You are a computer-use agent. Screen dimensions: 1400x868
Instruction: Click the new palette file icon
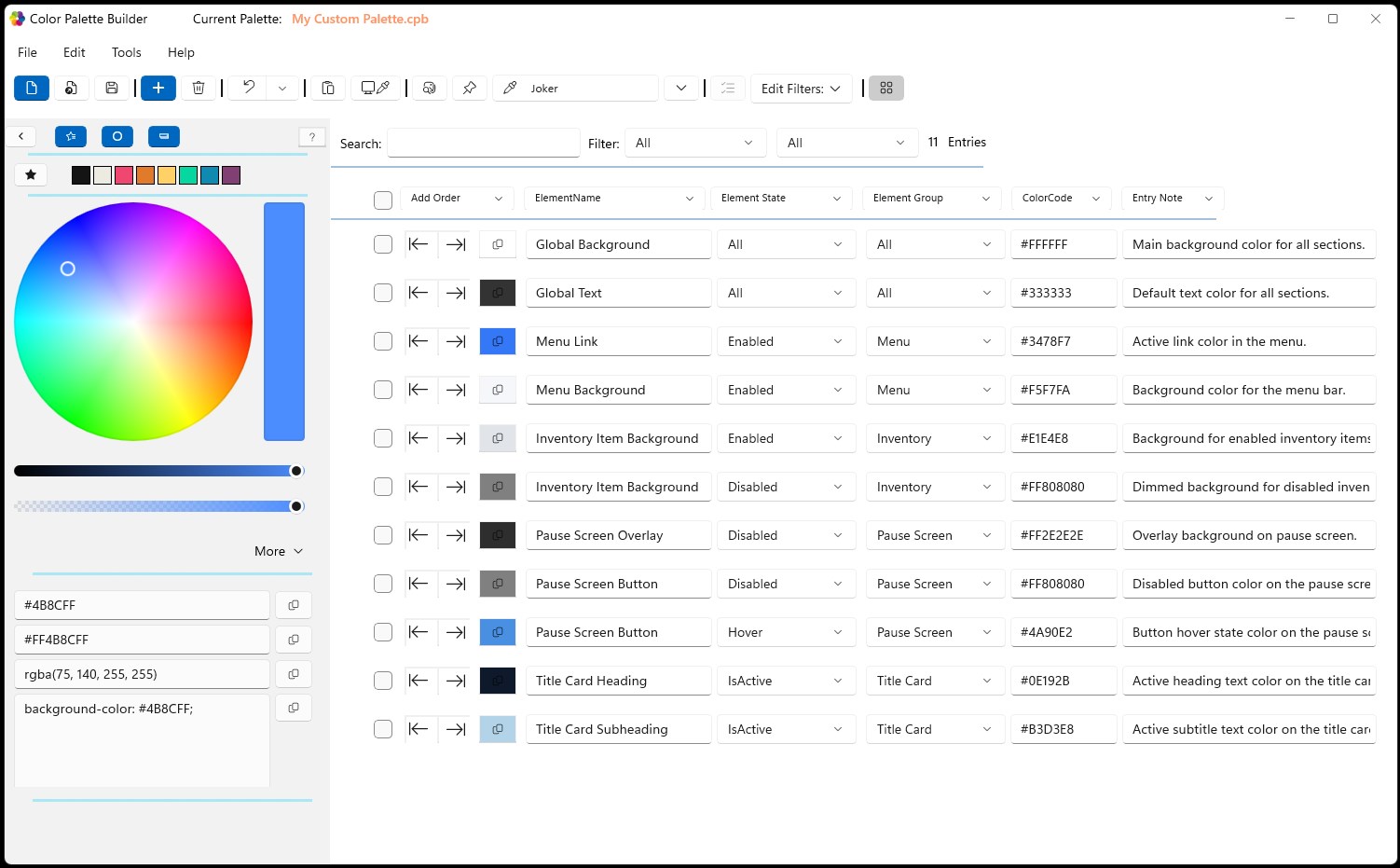tap(32, 88)
